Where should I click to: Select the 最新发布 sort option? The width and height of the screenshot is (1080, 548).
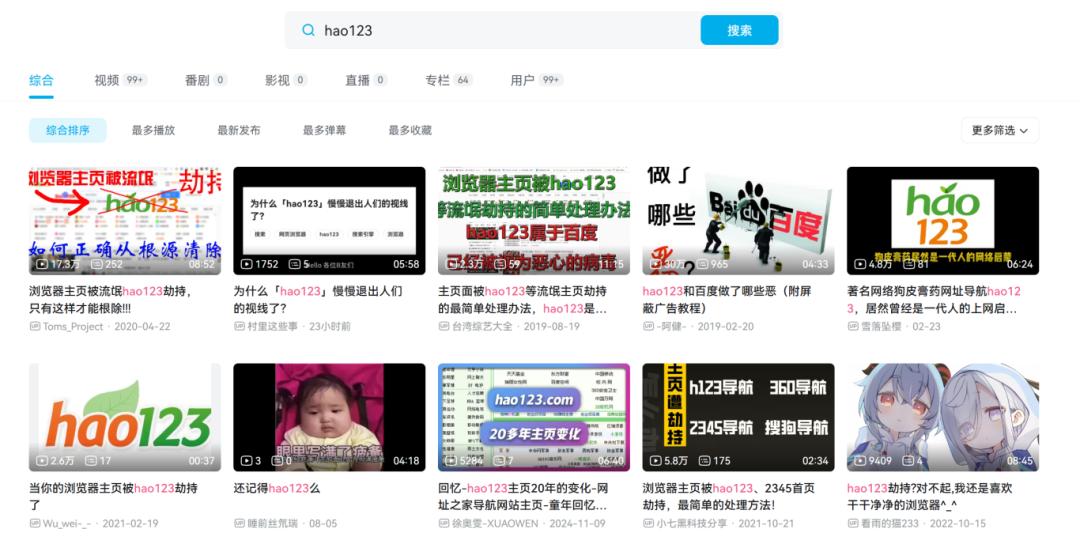[239, 130]
